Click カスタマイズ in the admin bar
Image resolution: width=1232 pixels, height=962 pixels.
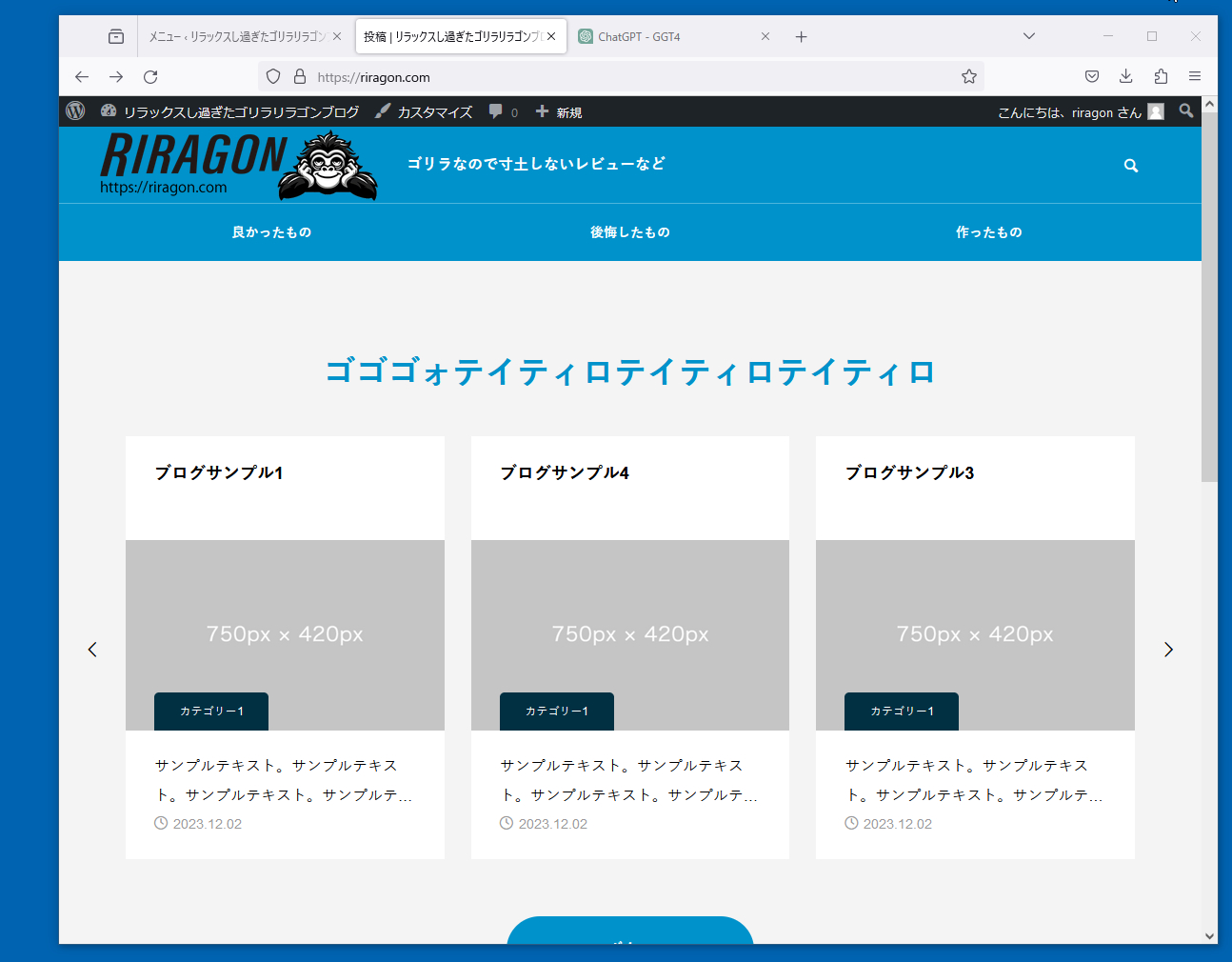pos(425,112)
